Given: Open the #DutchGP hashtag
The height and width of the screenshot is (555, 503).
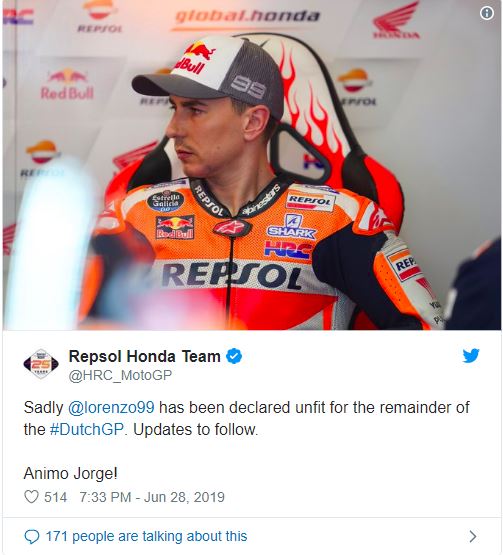Looking at the screenshot, I should (x=87, y=430).
